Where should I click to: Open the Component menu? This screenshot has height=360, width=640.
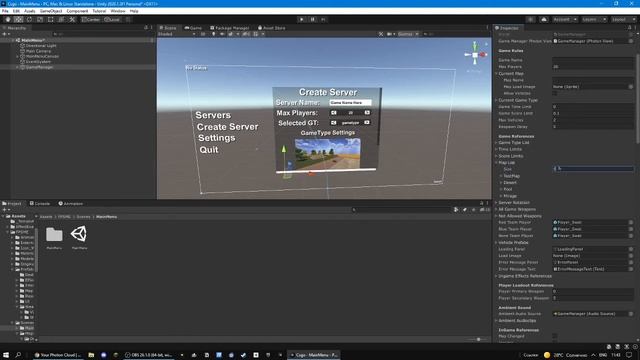[x=77, y=11]
